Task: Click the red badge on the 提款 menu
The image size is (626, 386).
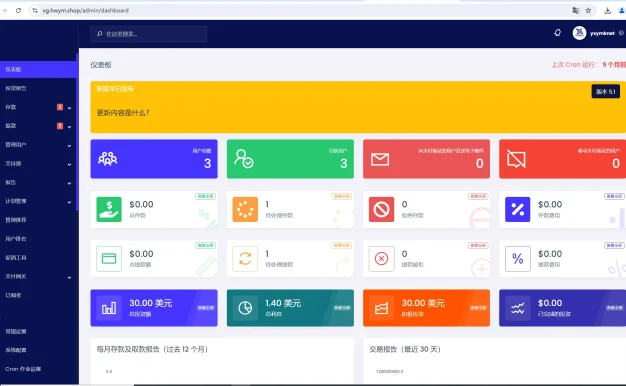Action: pos(60,126)
